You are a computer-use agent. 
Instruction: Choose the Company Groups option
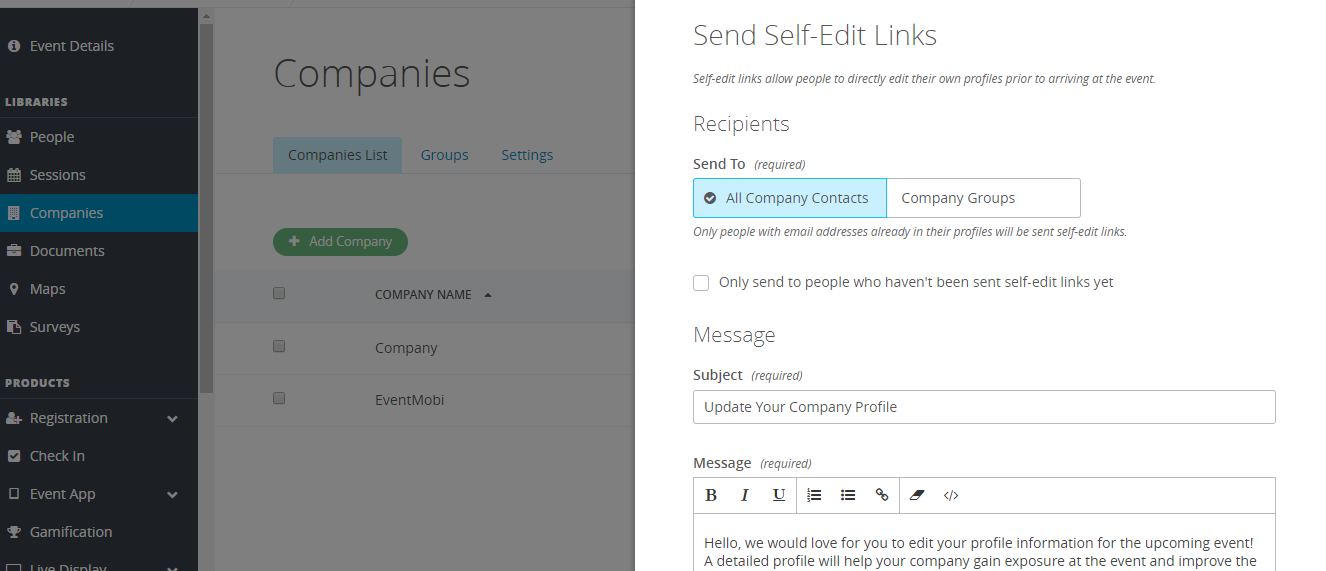[x=983, y=198]
